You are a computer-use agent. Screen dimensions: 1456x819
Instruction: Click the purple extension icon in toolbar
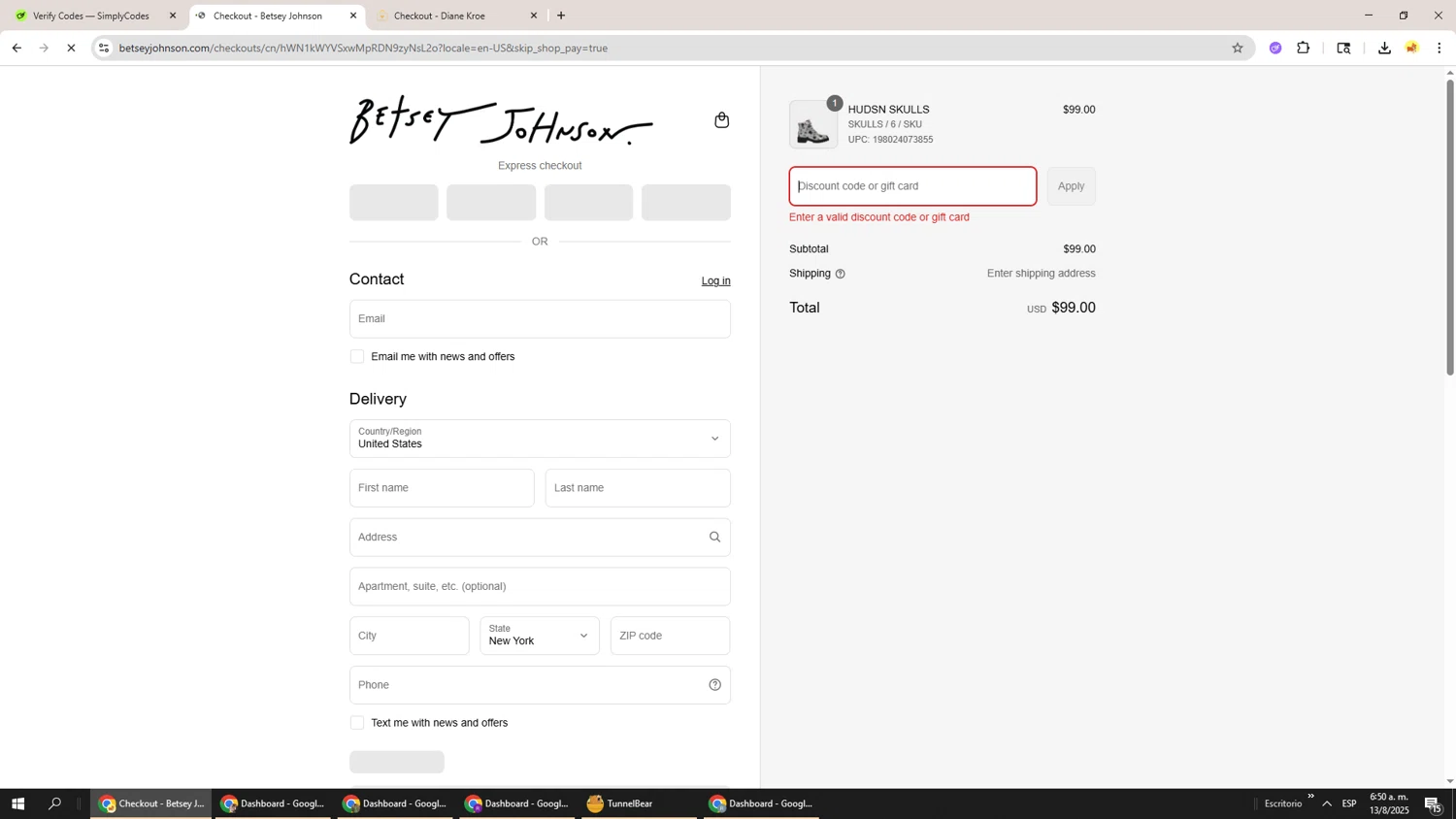pyautogui.click(x=1275, y=48)
